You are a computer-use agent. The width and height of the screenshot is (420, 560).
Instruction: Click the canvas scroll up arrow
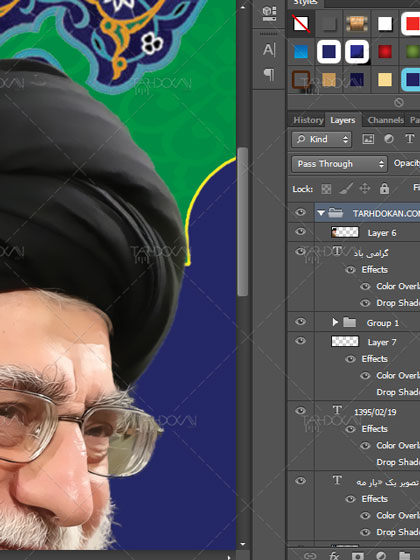coord(243,7)
